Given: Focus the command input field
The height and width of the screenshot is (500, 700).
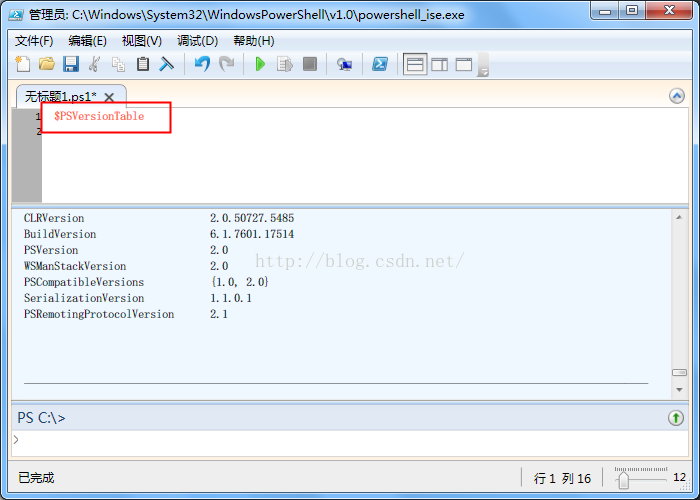Looking at the screenshot, I should click(x=350, y=443).
